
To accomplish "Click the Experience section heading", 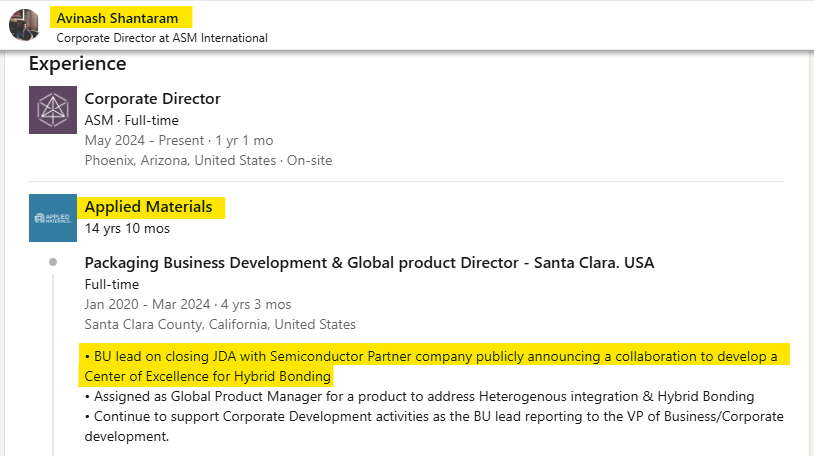I will click(78, 63).
